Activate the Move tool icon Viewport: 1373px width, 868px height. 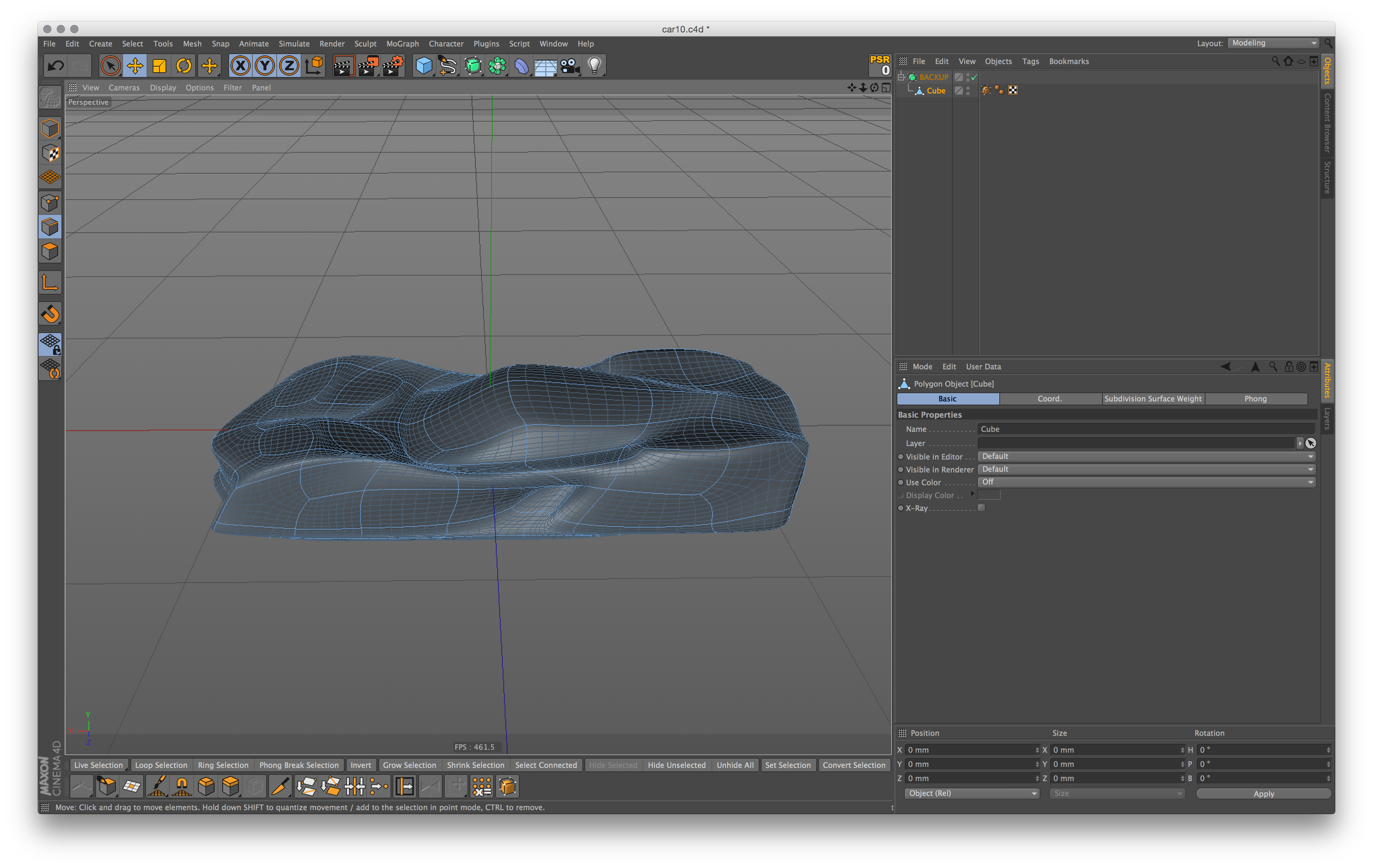pos(135,66)
